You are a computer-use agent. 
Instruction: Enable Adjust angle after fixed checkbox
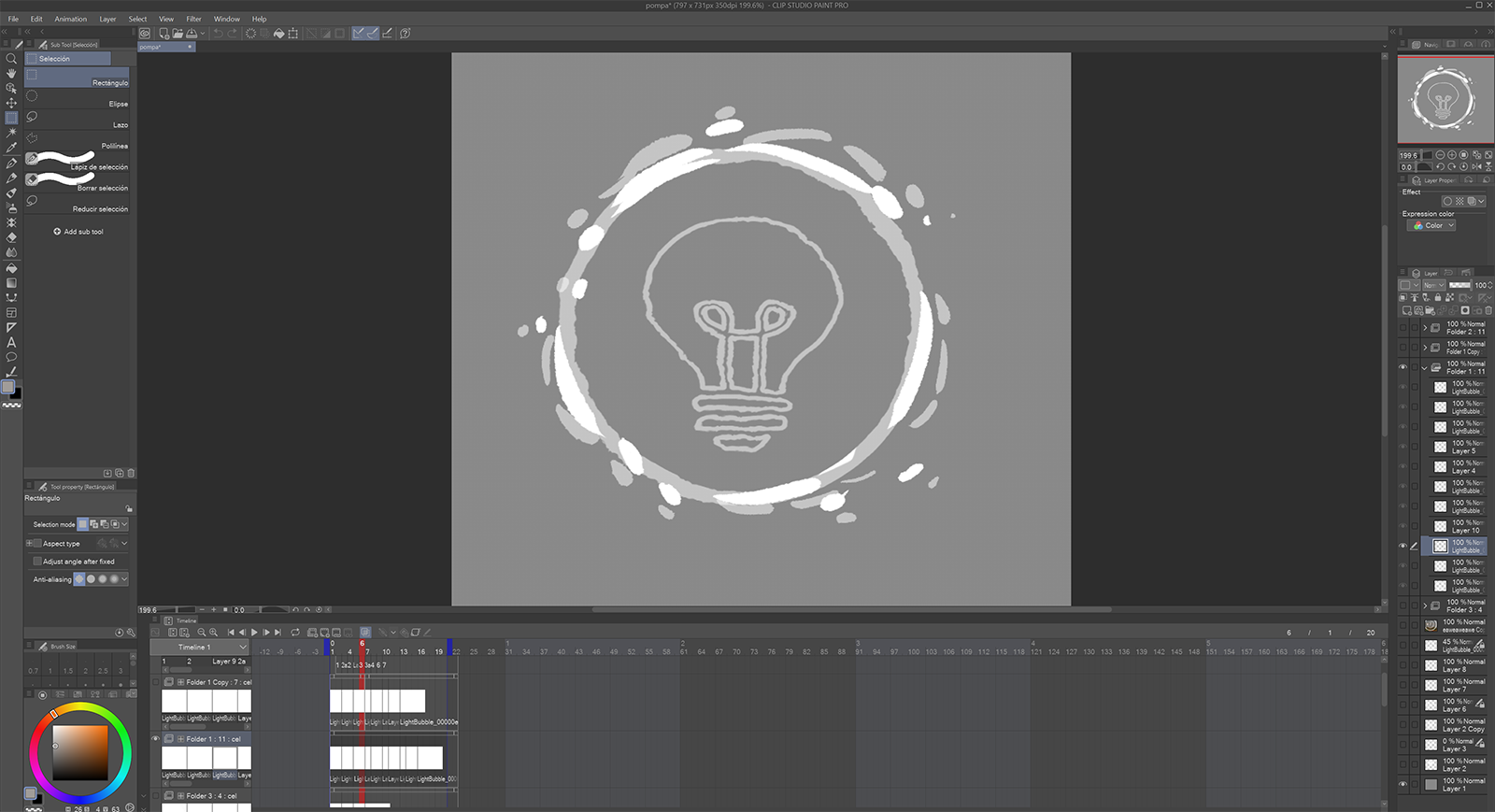point(36,562)
